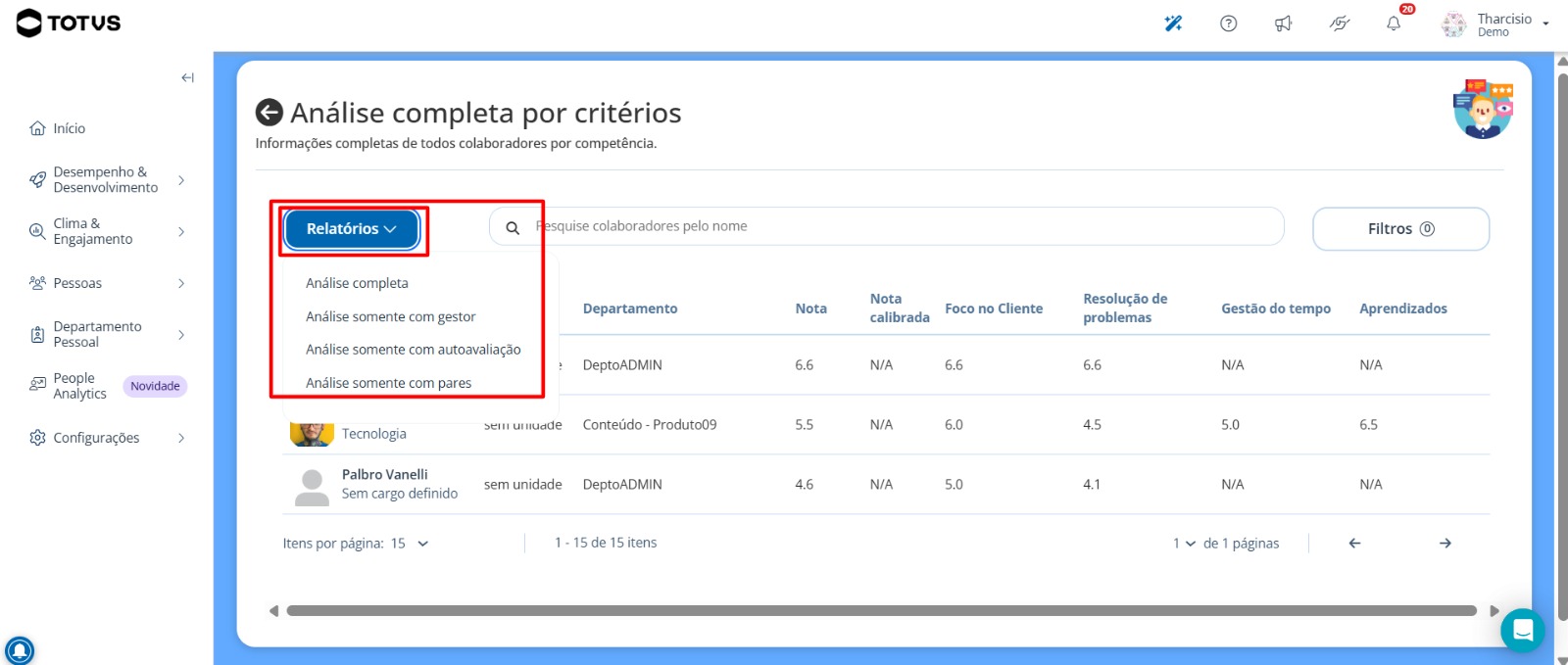The height and width of the screenshot is (665, 1568).
Task: Expand Desempenho & Desenvolvimento menu
Action: coord(107,180)
